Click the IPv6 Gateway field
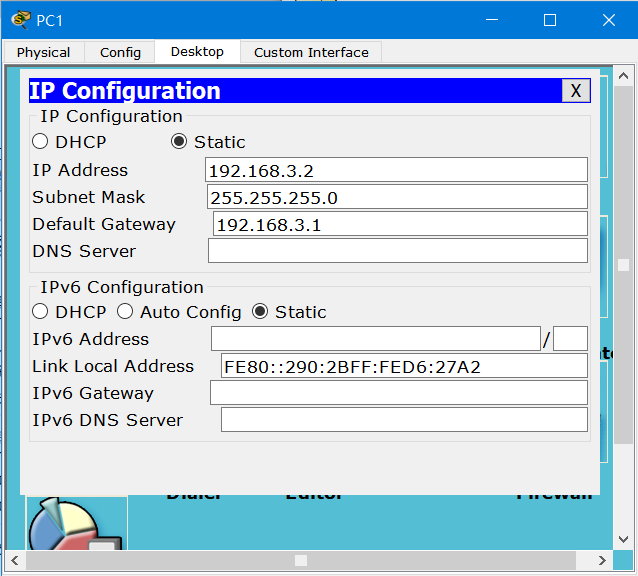Image resolution: width=638 pixels, height=576 pixels. click(399, 393)
